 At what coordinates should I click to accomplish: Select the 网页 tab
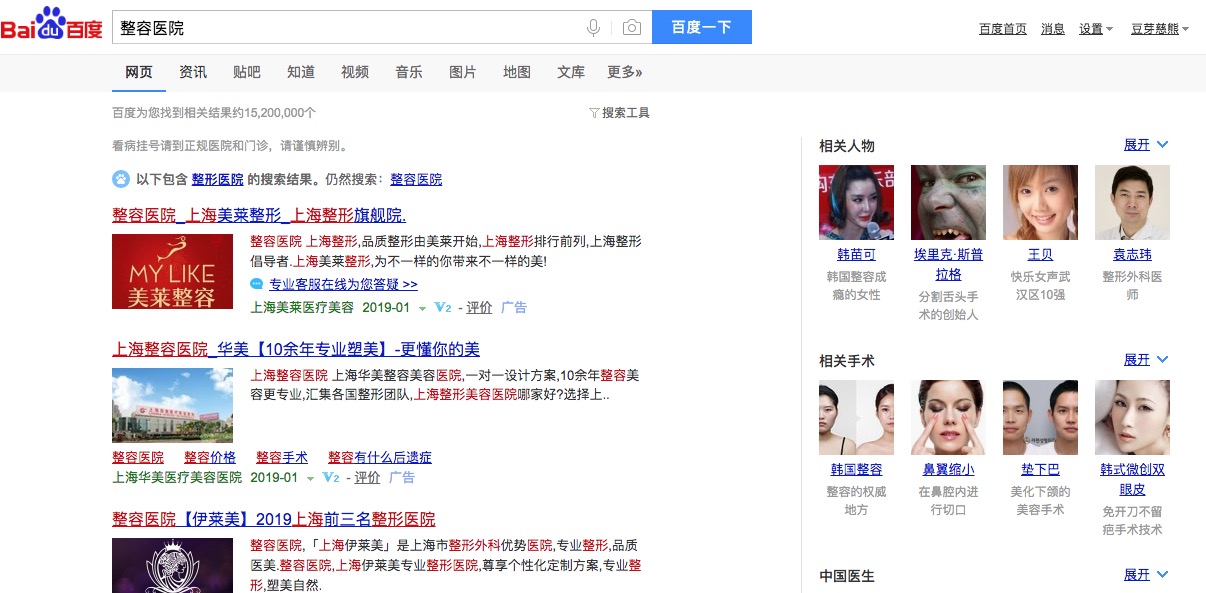pos(139,72)
